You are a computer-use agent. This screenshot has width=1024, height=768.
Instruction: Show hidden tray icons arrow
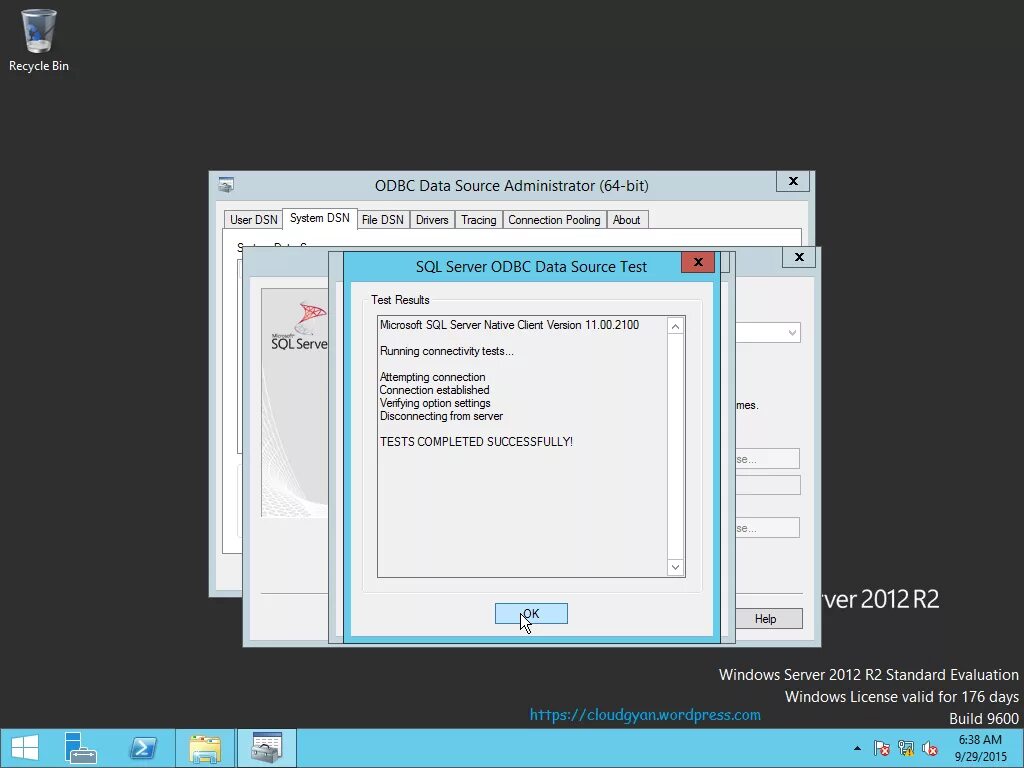(857, 748)
